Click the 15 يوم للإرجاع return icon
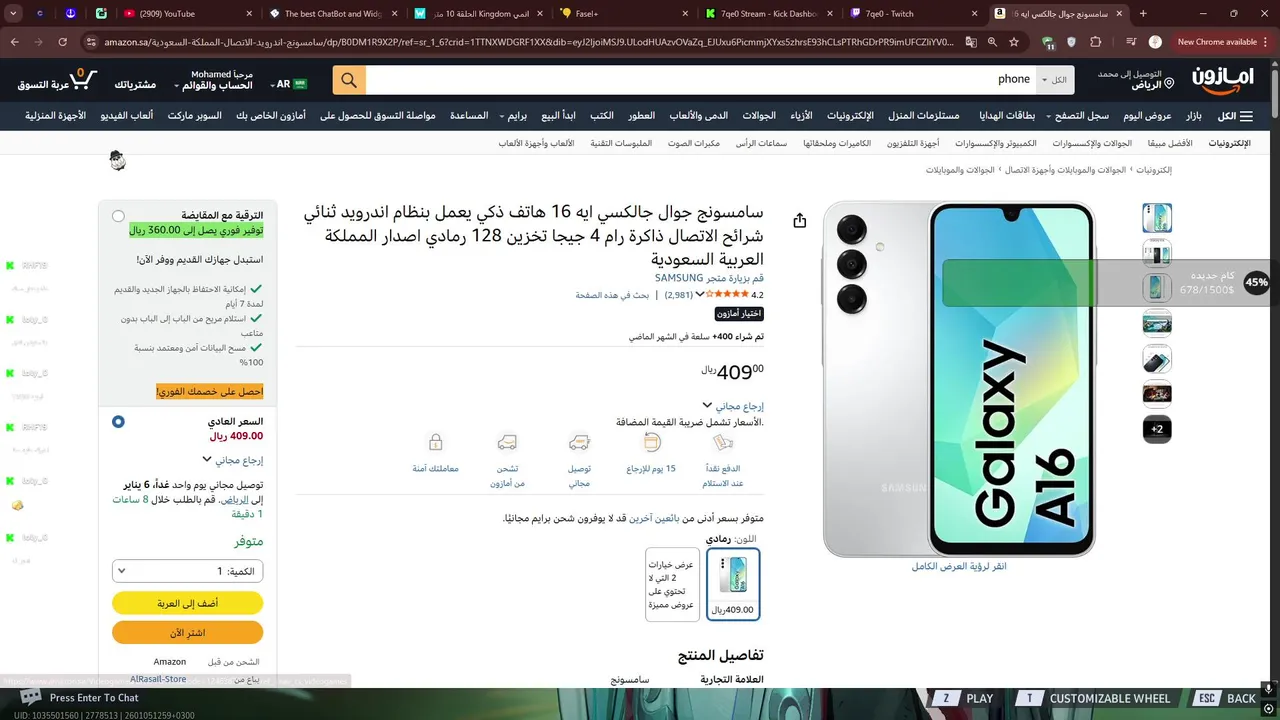Screen dimensions: 1280x720 (x=652, y=441)
